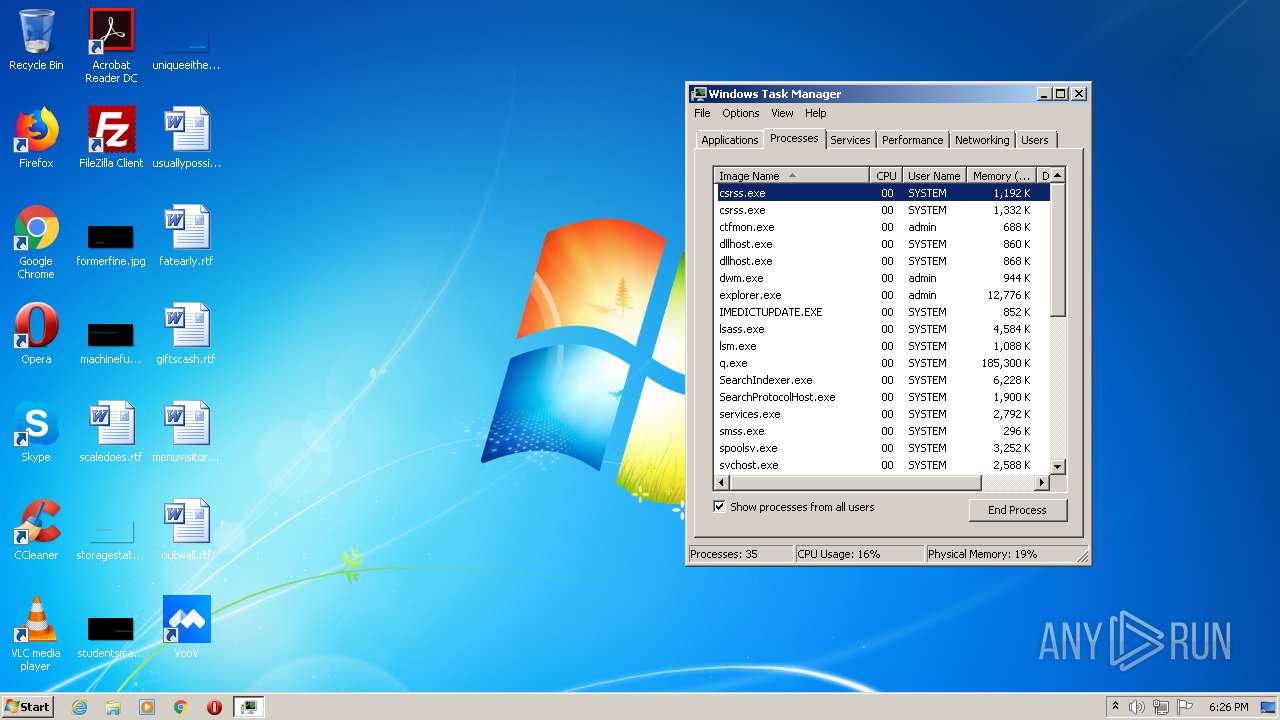Launch Google Chrome desktop shortcut
Screen dimensions: 1280x720
pos(36,242)
